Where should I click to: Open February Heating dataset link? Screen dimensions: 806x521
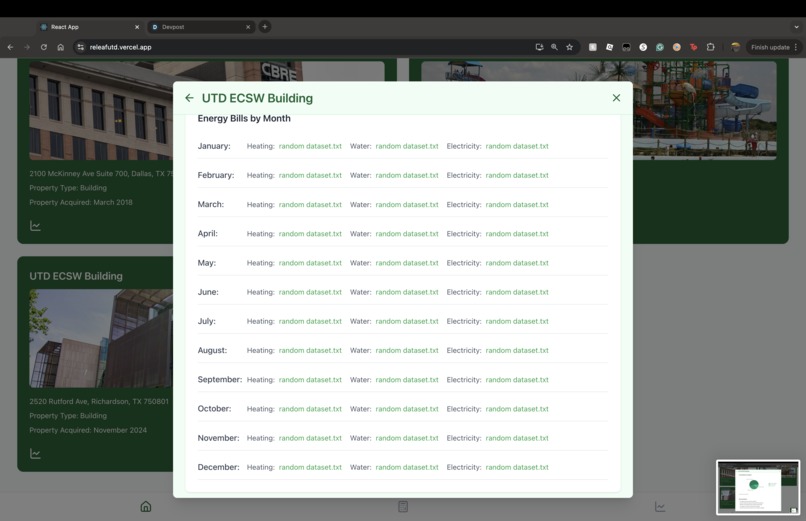[x=310, y=176]
